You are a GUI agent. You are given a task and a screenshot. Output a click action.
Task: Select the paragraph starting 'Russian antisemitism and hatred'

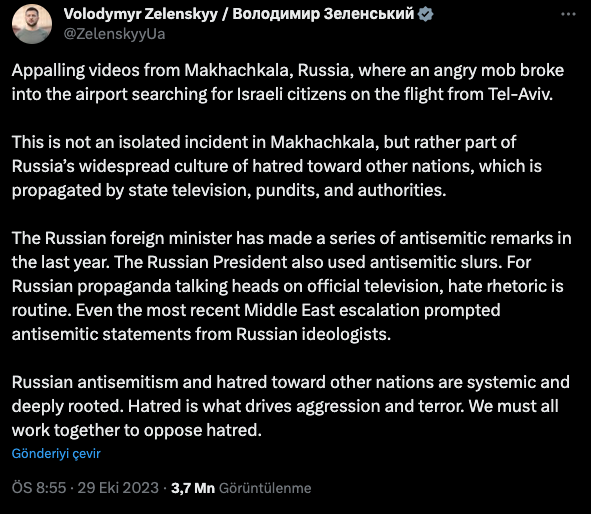(x=291, y=406)
